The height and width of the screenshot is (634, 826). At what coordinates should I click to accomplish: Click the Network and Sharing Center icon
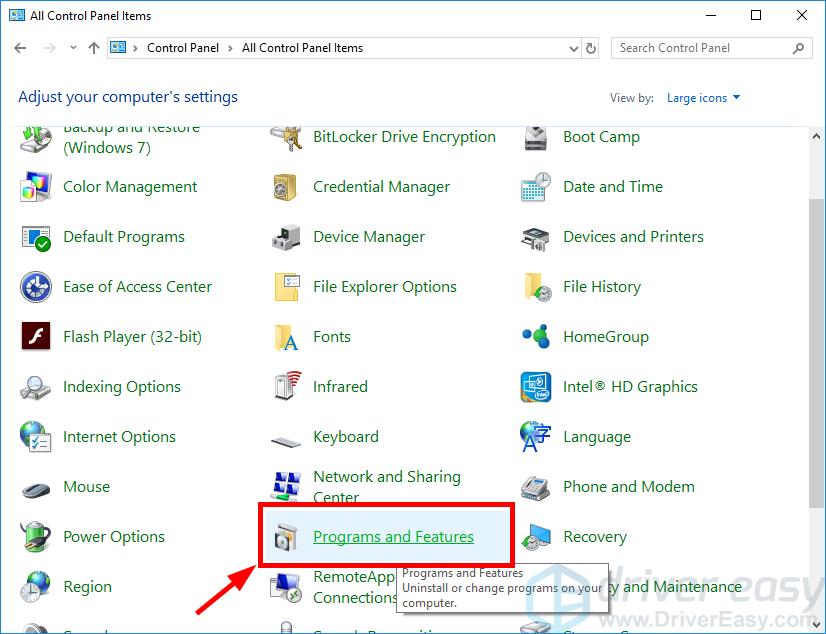[x=287, y=487]
